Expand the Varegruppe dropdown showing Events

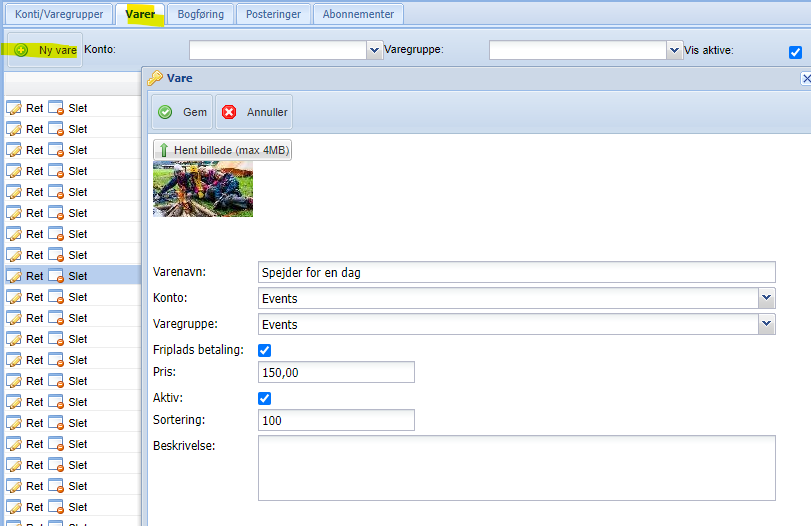coord(766,324)
